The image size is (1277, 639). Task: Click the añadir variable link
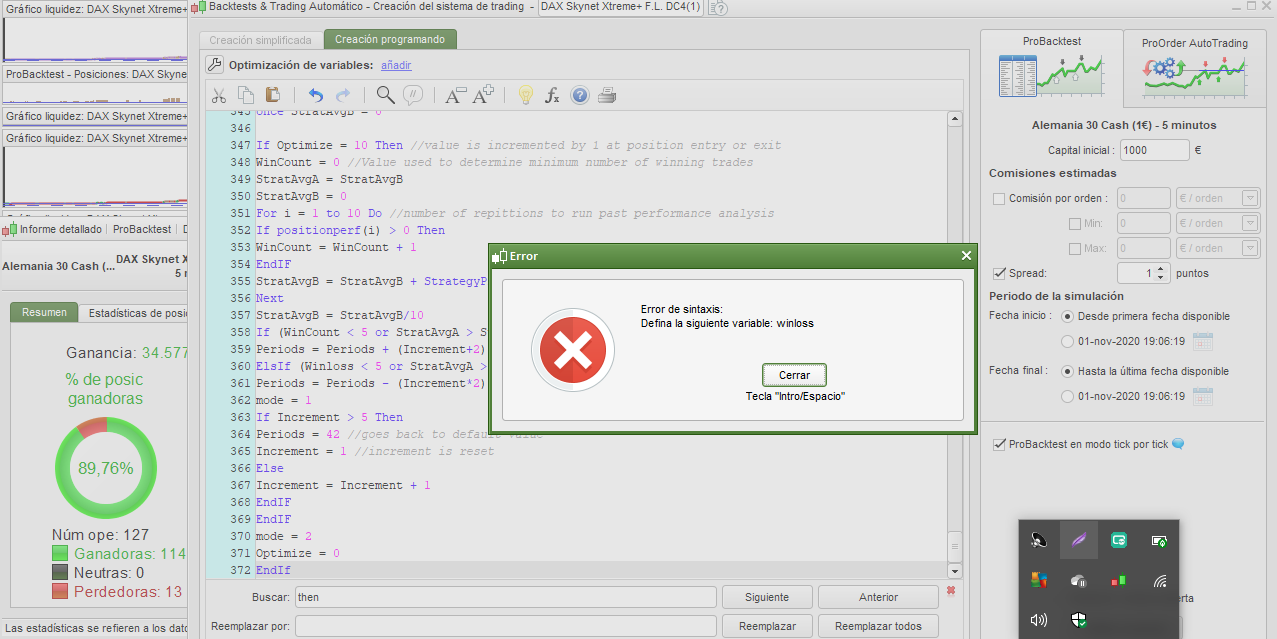tap(396, 65)
